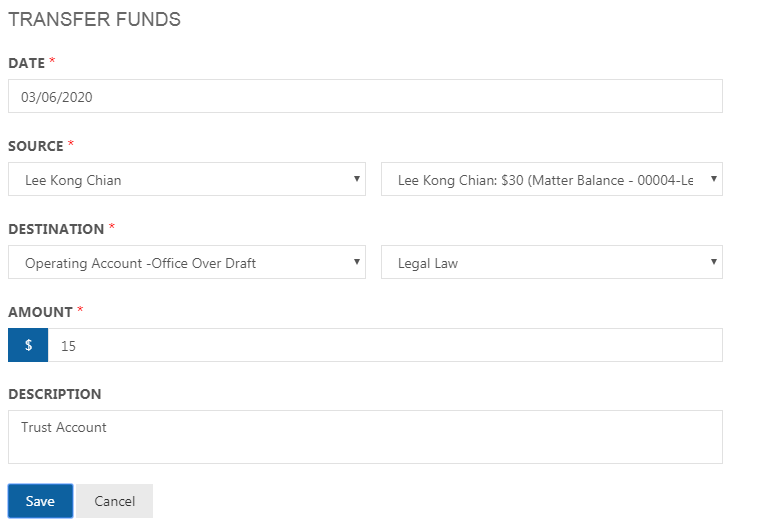The height and width of the screenshot is (528, 773).
Task: Open the Legal Law destination selector
Action: pos(552,262)
